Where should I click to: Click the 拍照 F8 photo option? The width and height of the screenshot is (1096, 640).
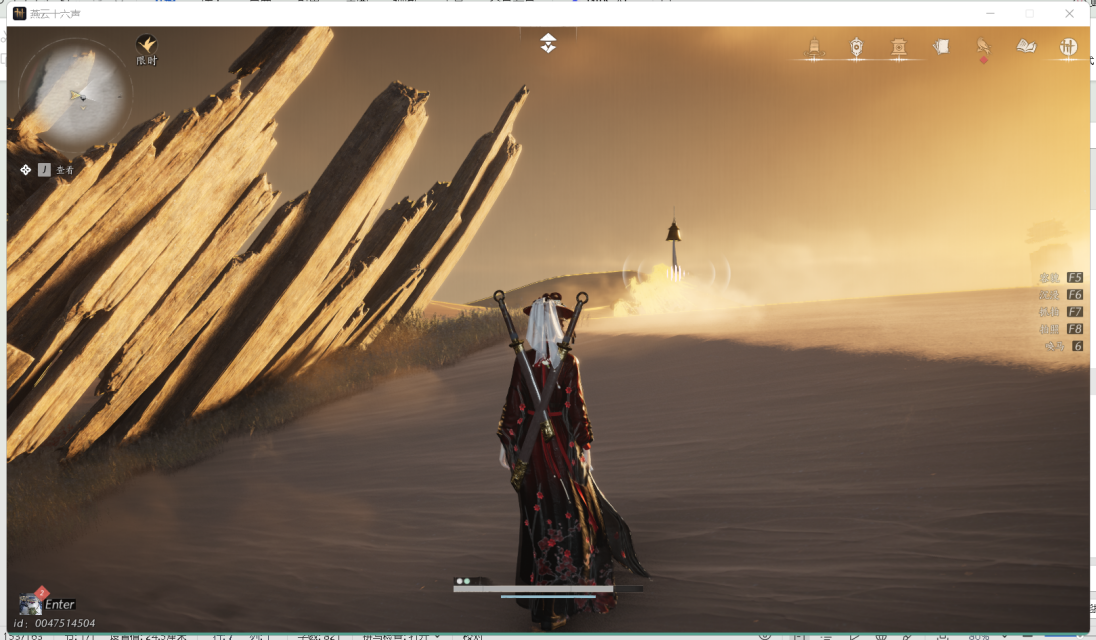pyautogui.click(x=1061, y=328)
